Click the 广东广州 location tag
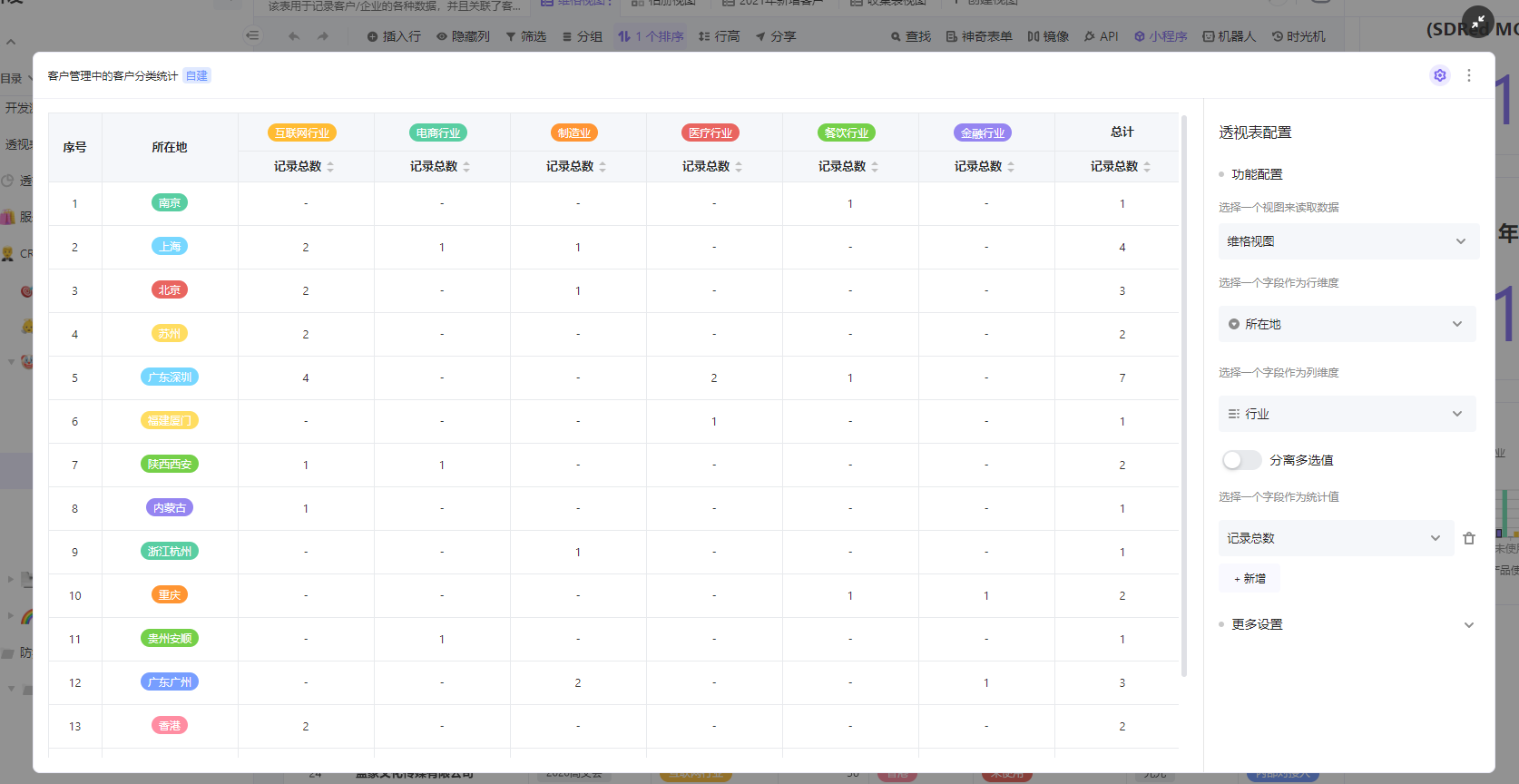This screenshot has width=1519, height=784. 170,682
